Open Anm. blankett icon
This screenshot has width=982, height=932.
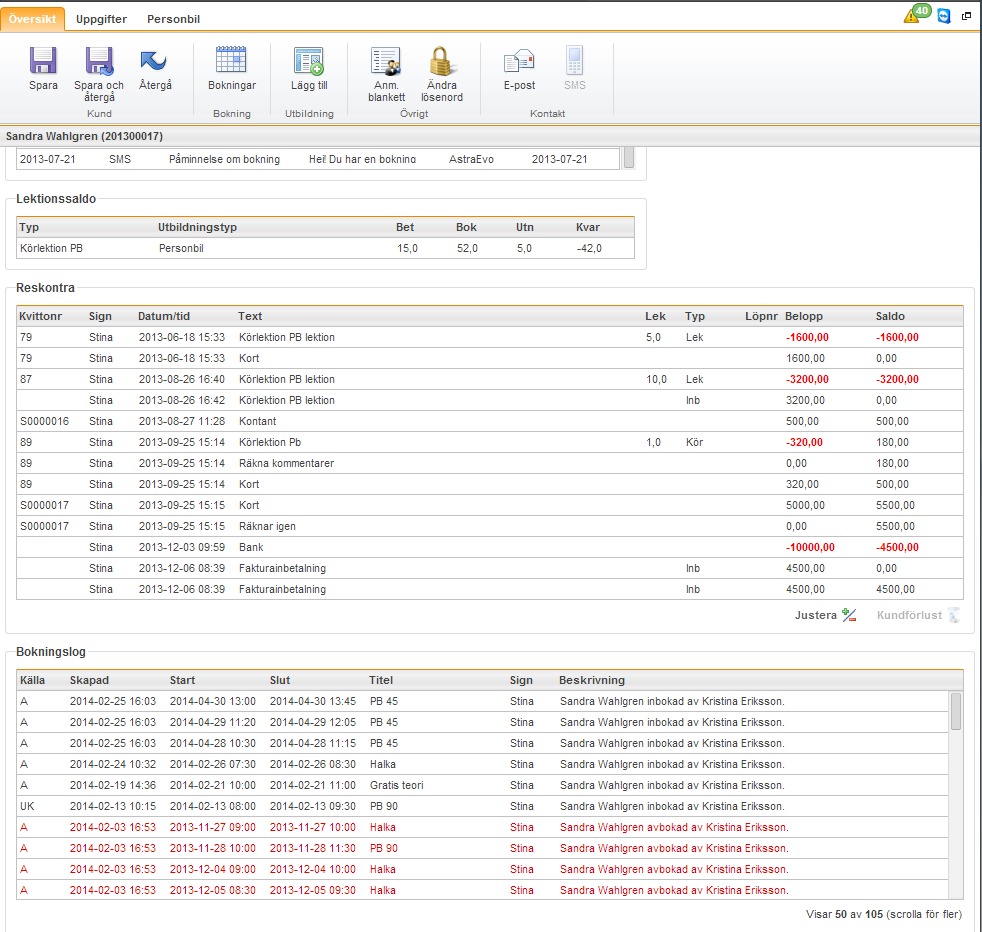point(386,61)
